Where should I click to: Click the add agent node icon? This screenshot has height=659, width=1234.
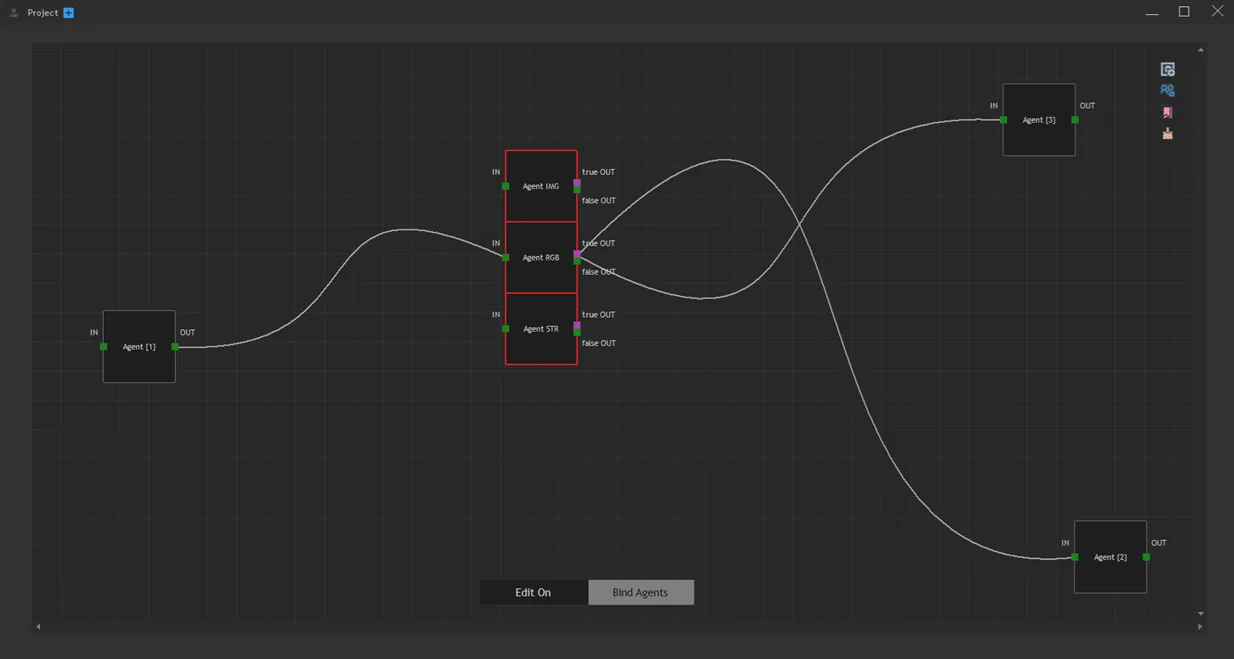click(1167, 69)
